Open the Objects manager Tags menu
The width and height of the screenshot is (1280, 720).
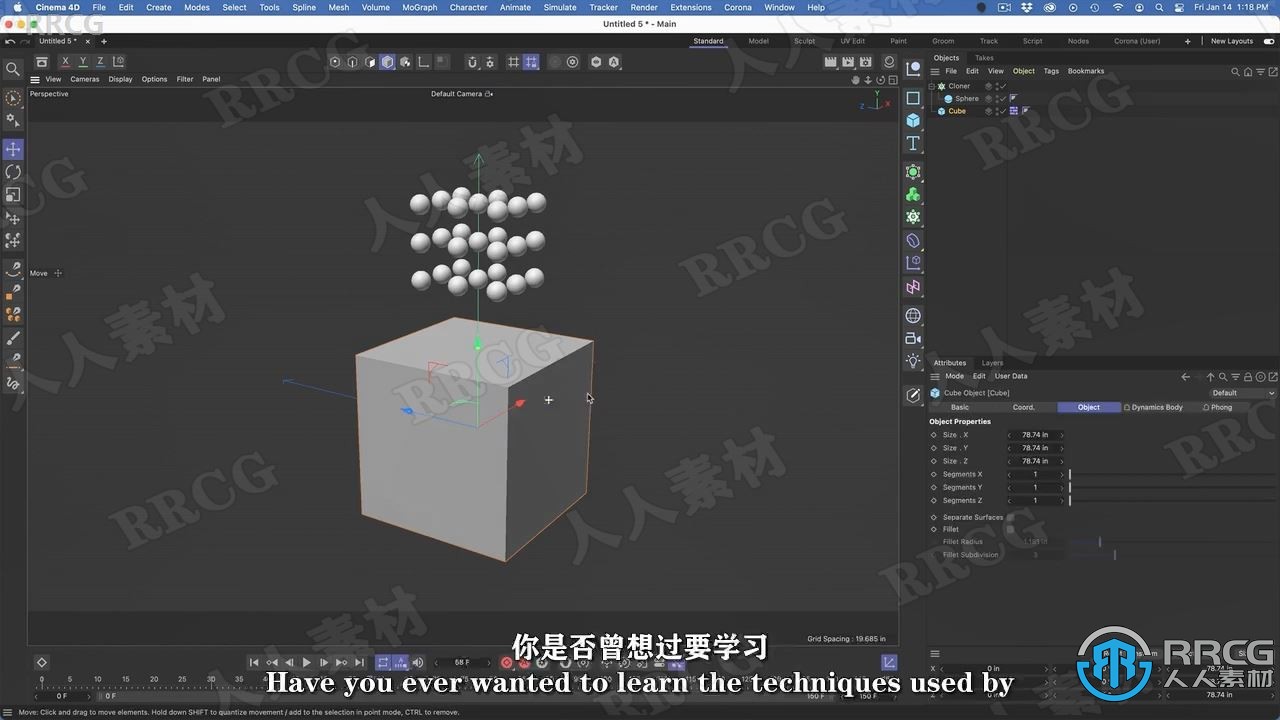point(1051,71)
